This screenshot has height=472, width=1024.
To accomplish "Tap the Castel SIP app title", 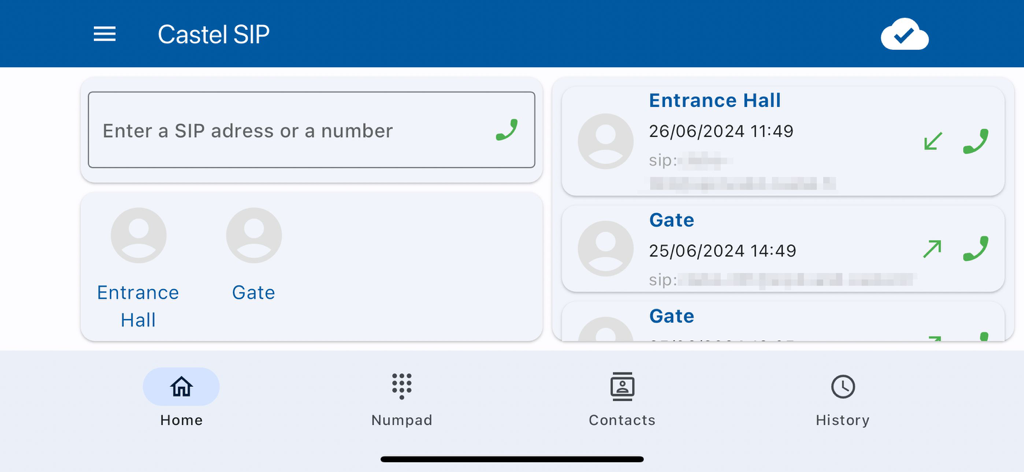I will click(x=213, y=35).
